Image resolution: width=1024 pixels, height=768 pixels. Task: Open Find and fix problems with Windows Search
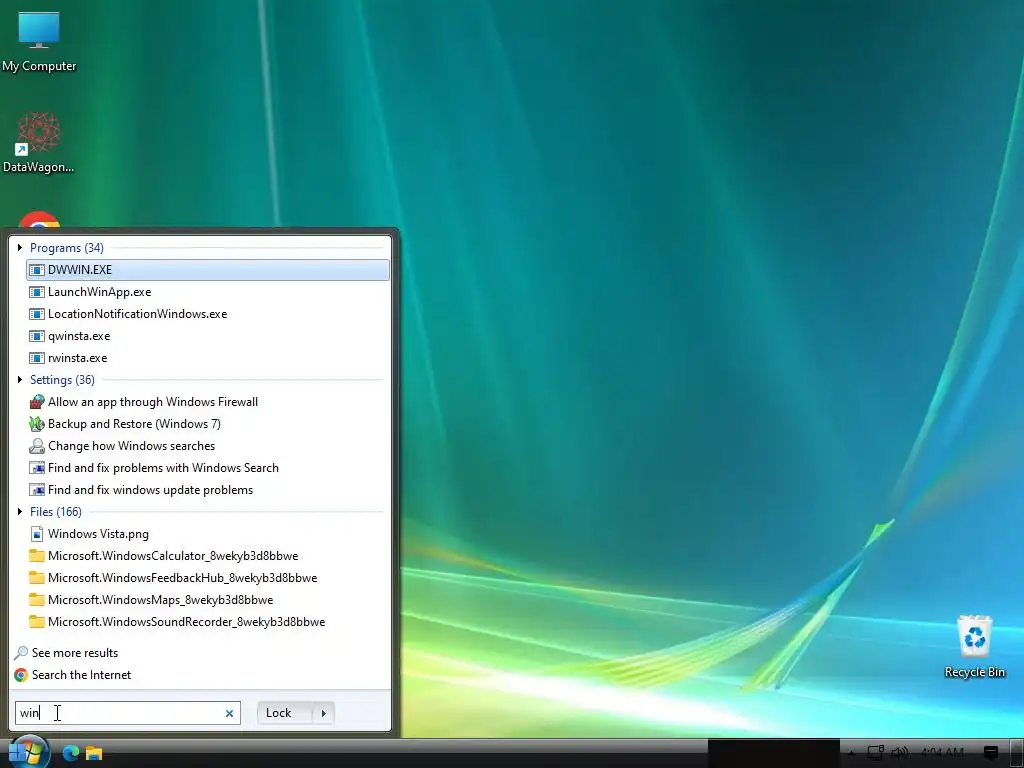click(x=208, y=468)
